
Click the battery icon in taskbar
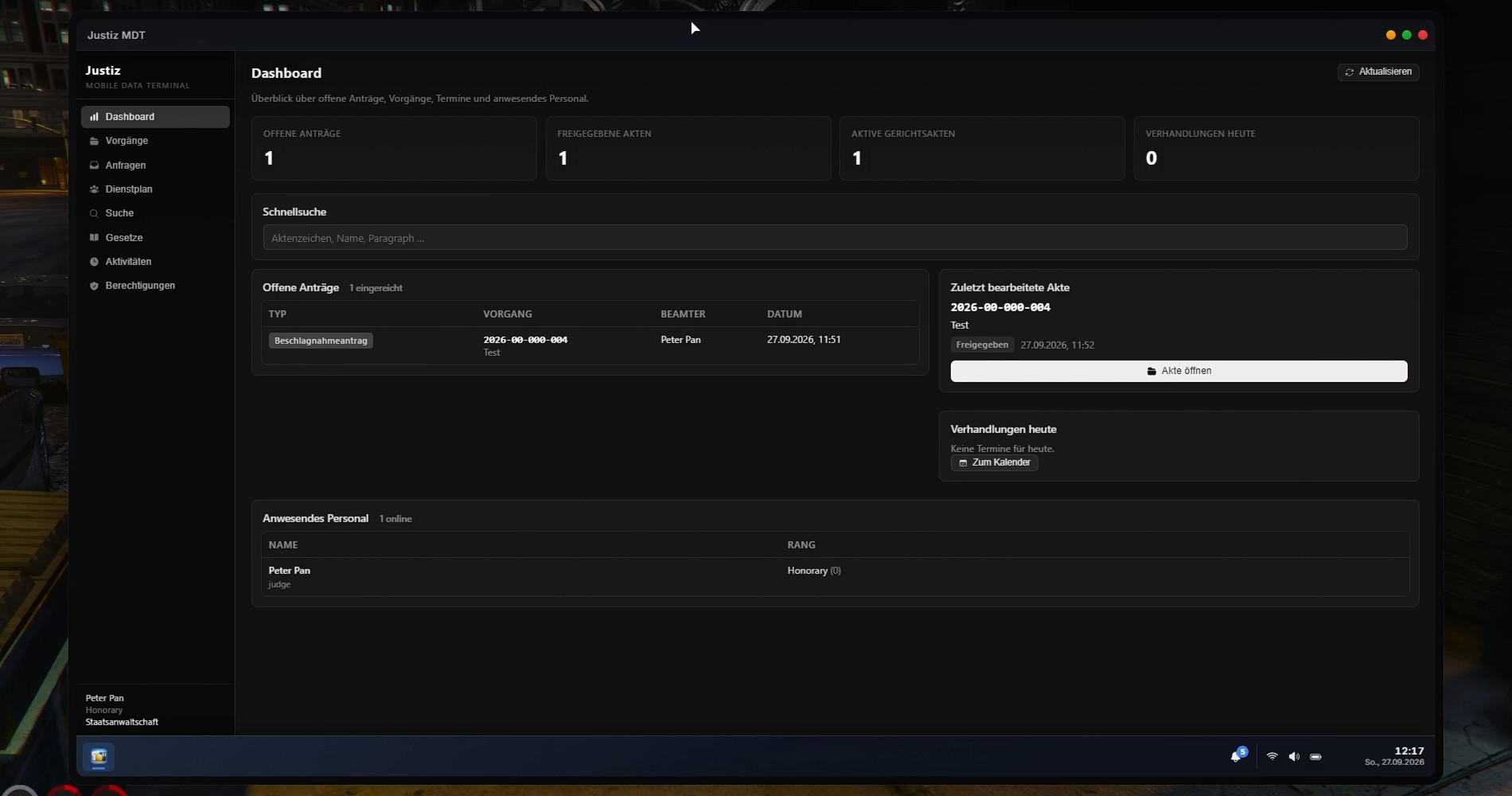point(1315,756)
